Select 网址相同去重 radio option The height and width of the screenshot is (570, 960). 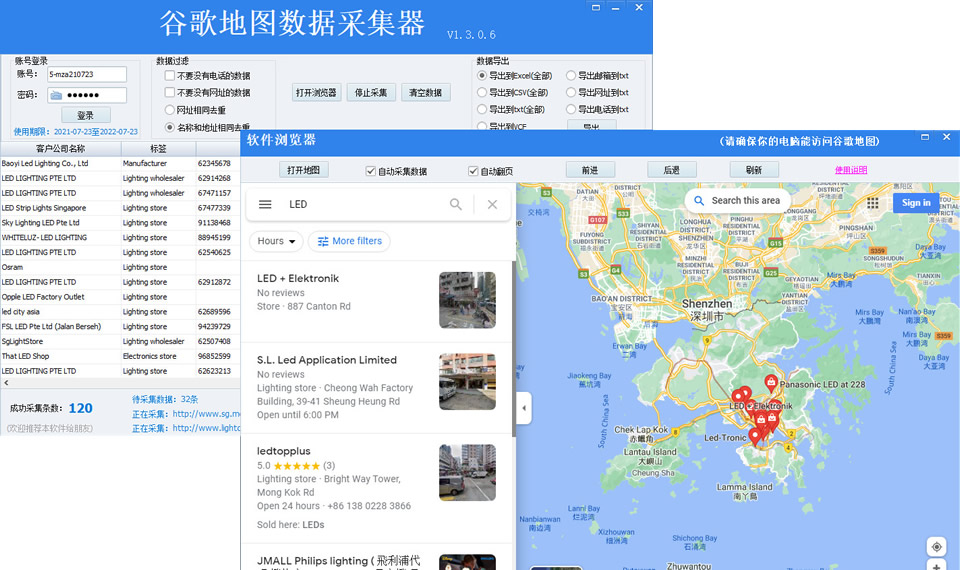(170, 110)
